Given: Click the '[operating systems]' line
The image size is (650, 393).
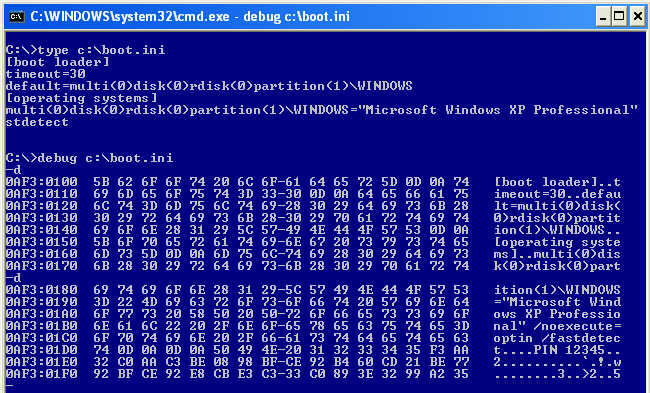Looking at the screenshot, I should pos(82,98).
